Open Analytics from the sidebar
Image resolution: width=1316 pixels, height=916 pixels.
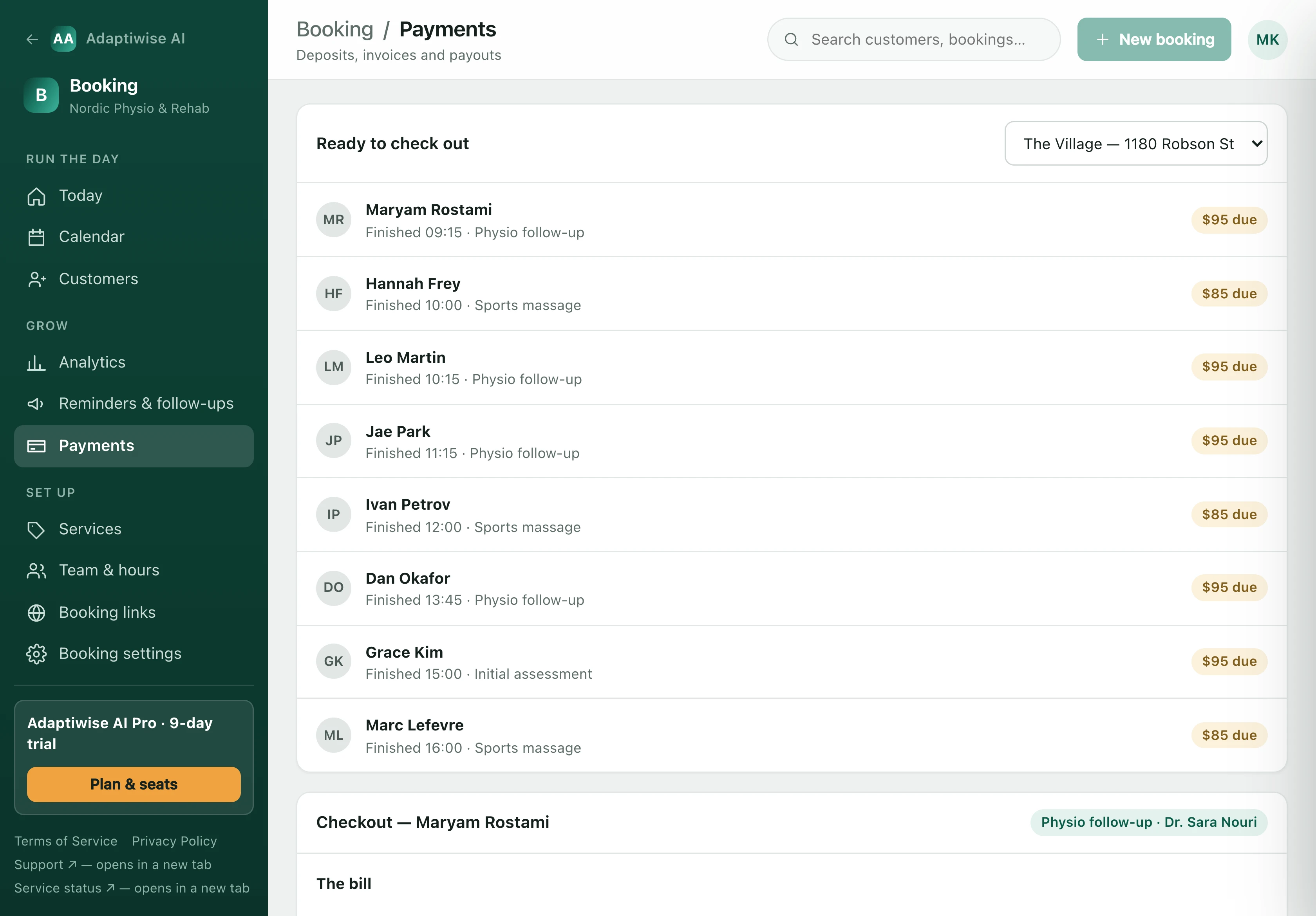134,362
